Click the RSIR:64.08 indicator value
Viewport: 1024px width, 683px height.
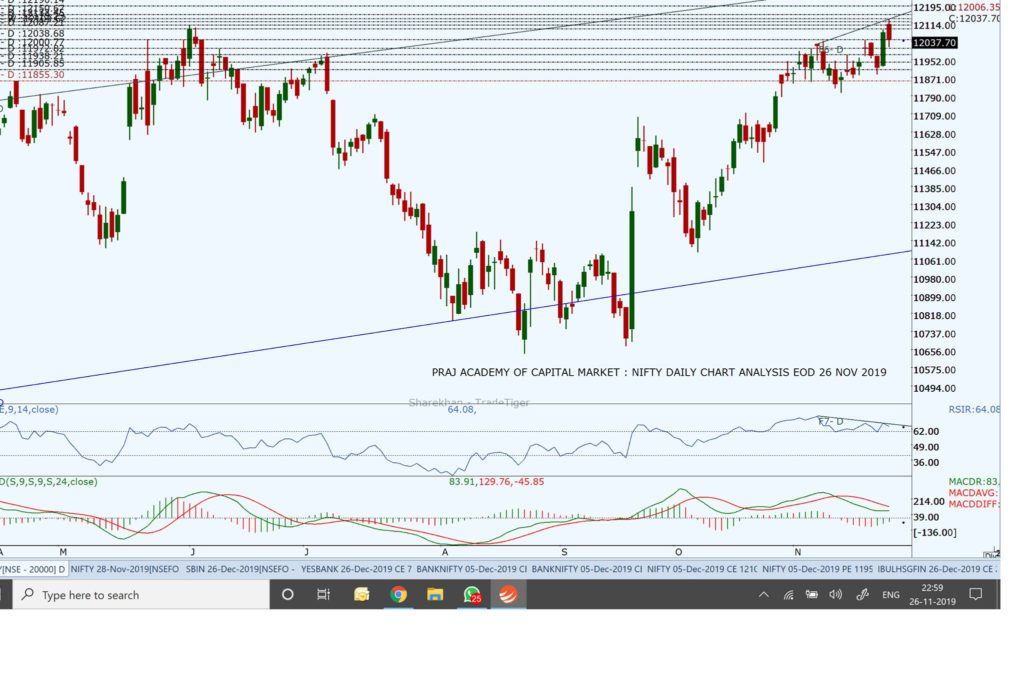pos(974,409)
